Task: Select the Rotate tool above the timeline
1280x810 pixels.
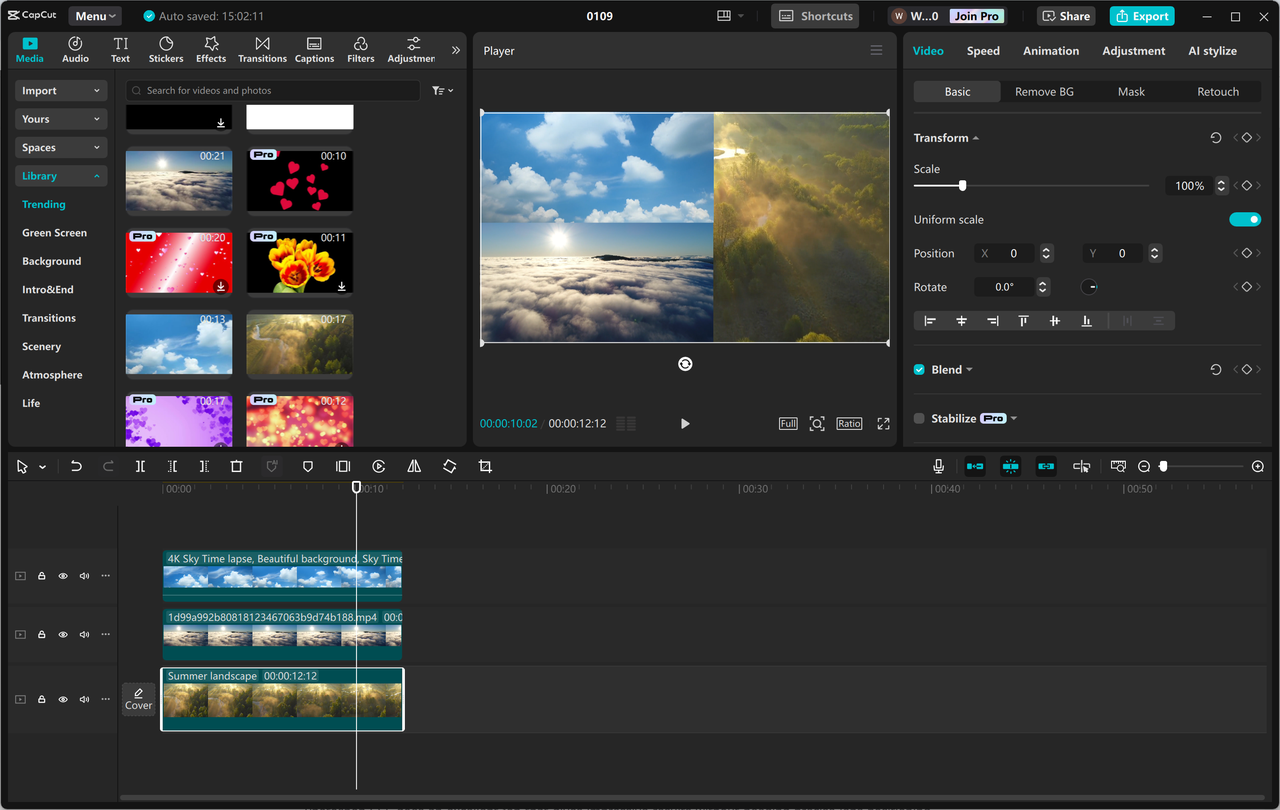Action: tap(449, 466)
